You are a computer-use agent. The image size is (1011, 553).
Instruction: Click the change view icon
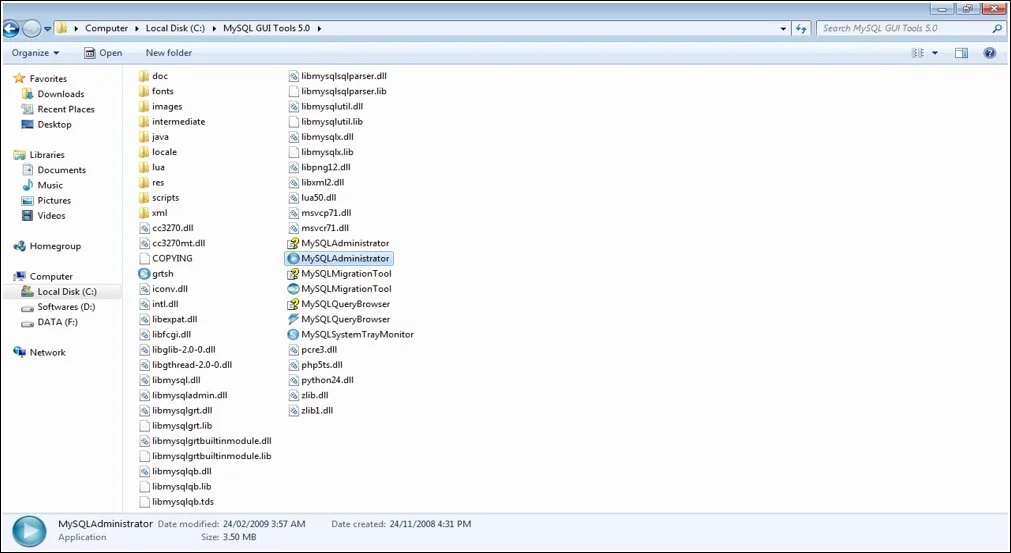[918, 53]
